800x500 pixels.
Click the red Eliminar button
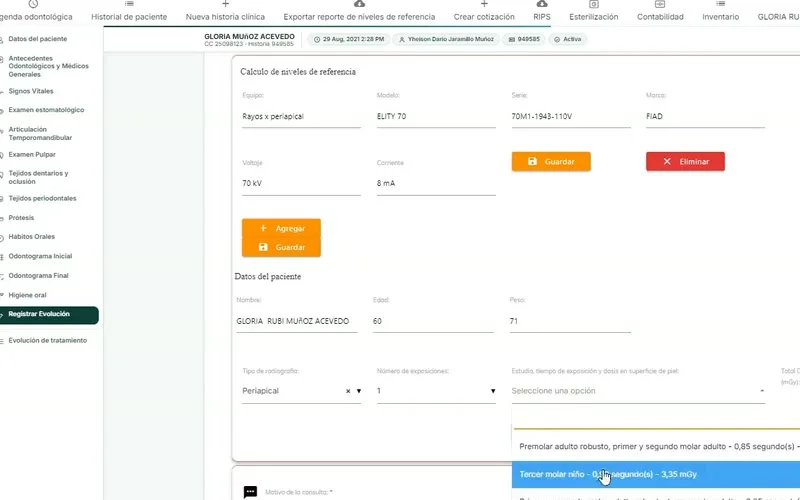coord(685,161)
